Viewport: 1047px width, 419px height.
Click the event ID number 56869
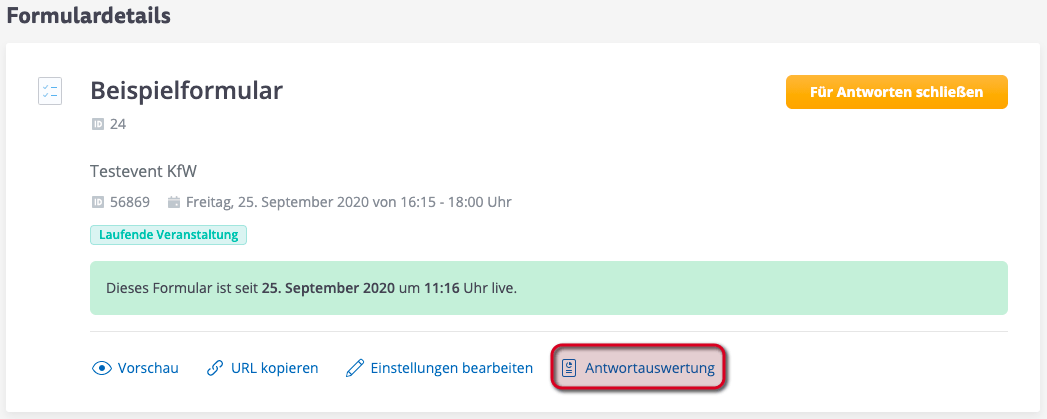130,202
